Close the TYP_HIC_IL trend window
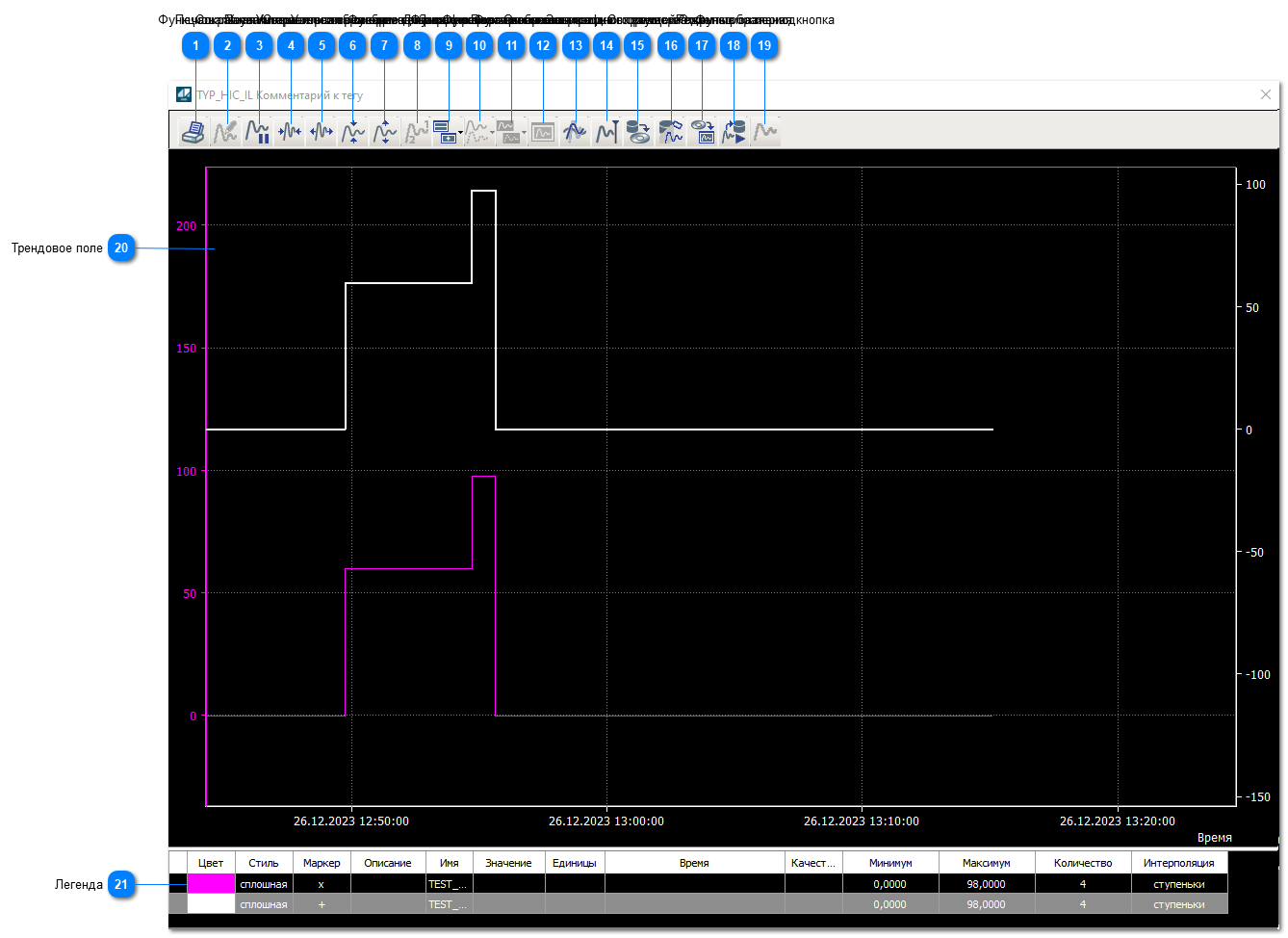1288x938 pixels. click(x=1266, y=94)
